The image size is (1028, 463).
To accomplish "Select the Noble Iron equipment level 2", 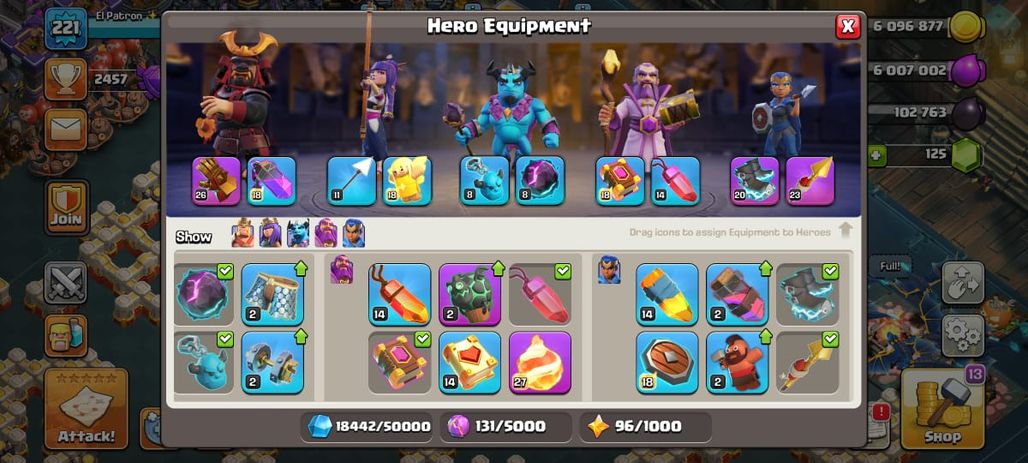I will [x=273, y=363].
